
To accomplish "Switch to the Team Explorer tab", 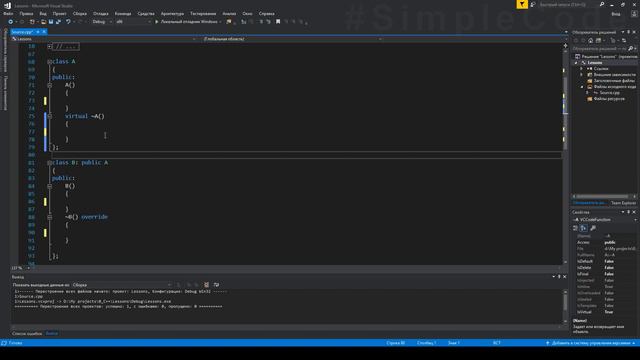I will tap(623, 203).
